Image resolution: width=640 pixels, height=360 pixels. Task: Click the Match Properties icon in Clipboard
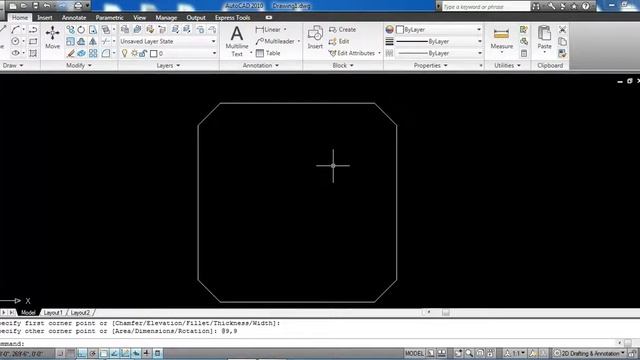coord(562,53)
